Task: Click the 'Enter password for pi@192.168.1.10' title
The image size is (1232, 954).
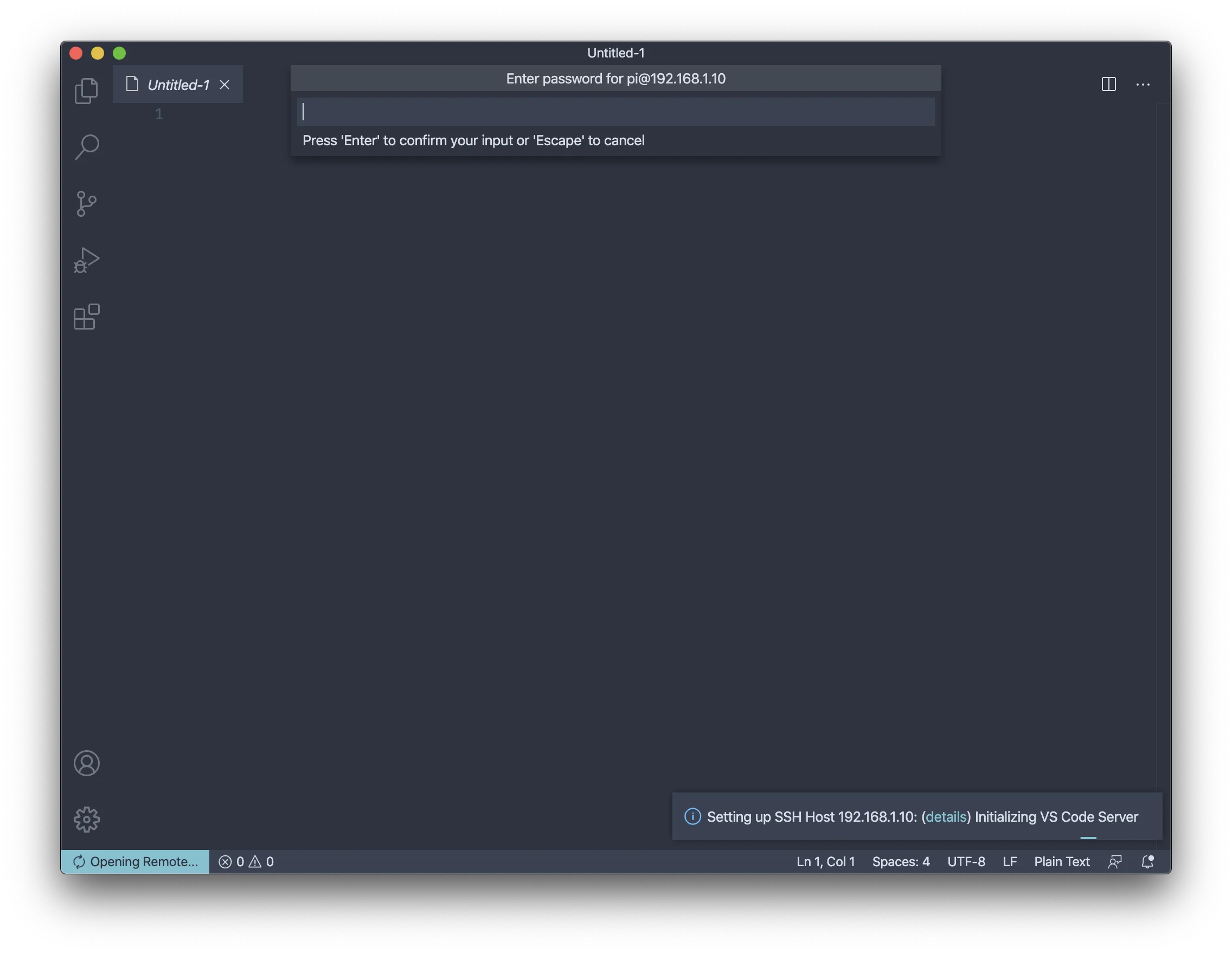Action: point(615,79)
